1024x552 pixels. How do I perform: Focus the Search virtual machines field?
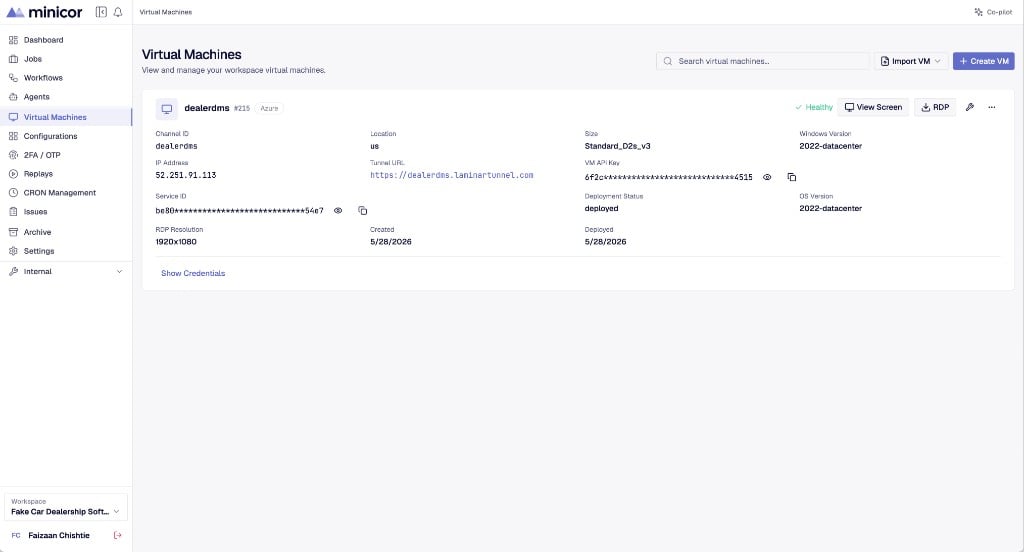763,61
